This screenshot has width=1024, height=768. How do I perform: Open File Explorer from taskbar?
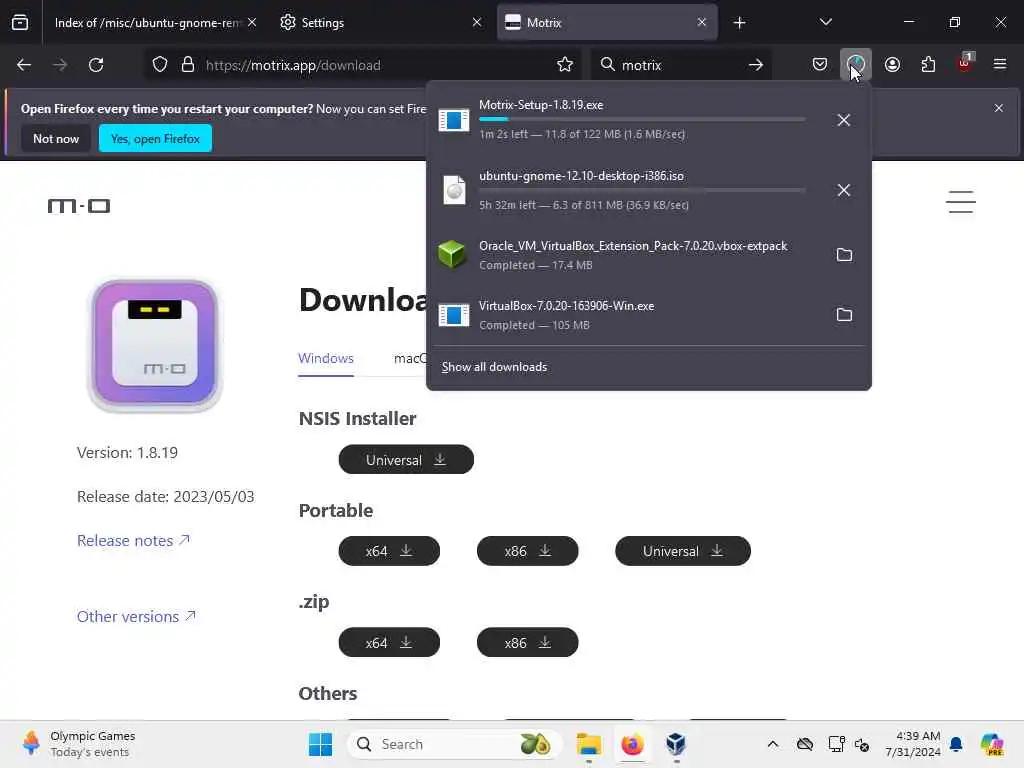(x=588, y=744)
